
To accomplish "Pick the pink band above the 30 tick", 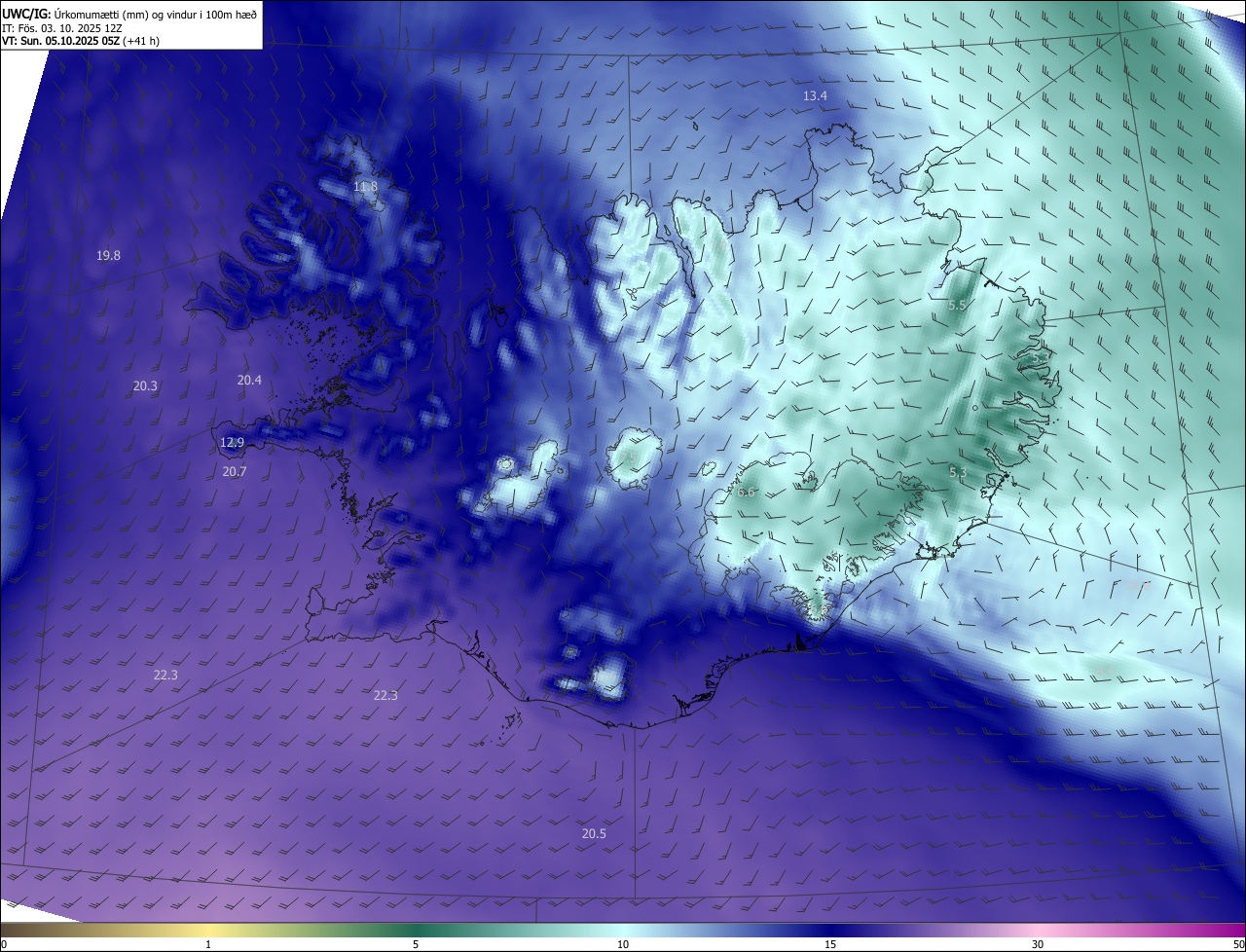I will (1038, 931).
